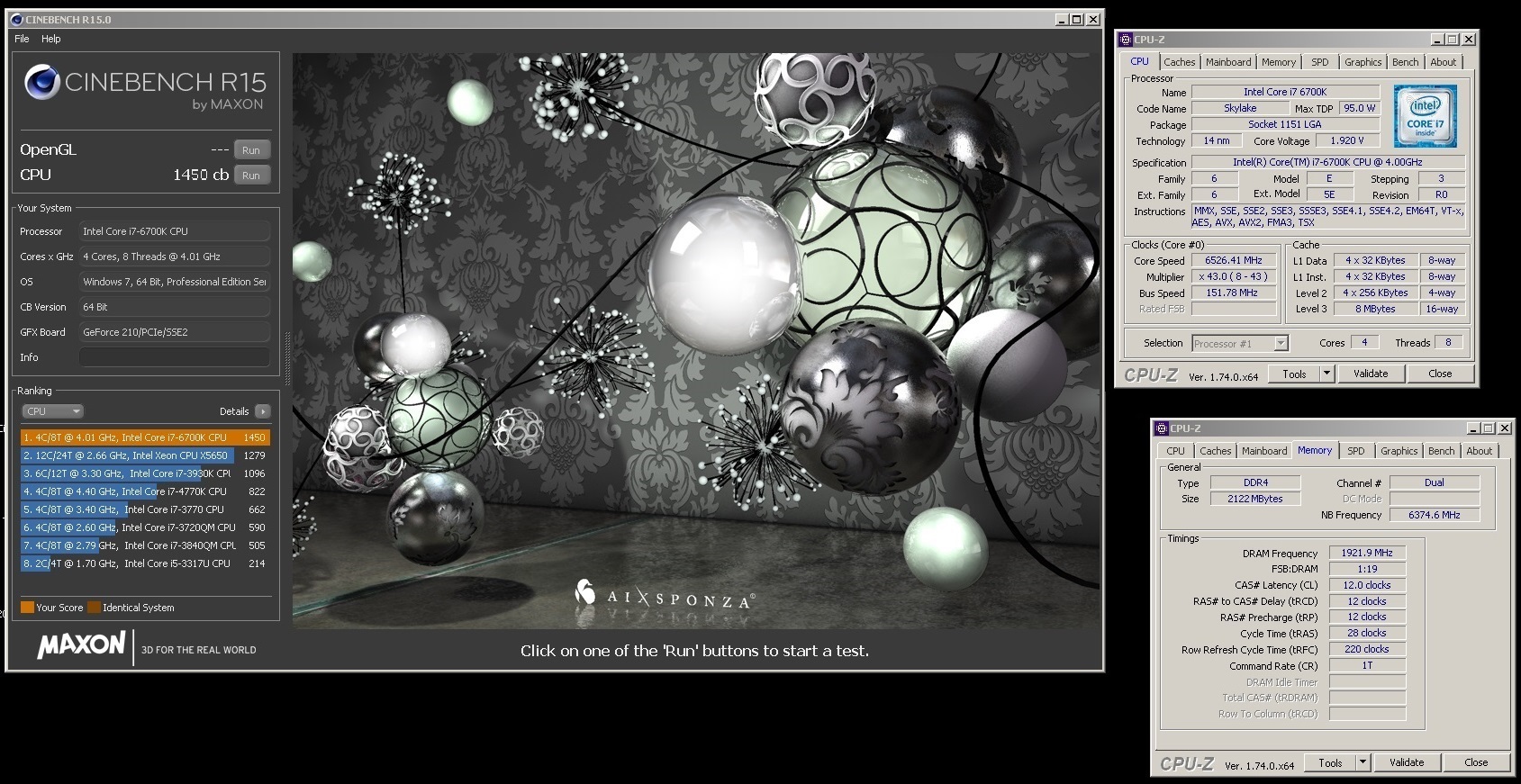Click the Core Speed value 6526.41 MHz

[1234, 260]
